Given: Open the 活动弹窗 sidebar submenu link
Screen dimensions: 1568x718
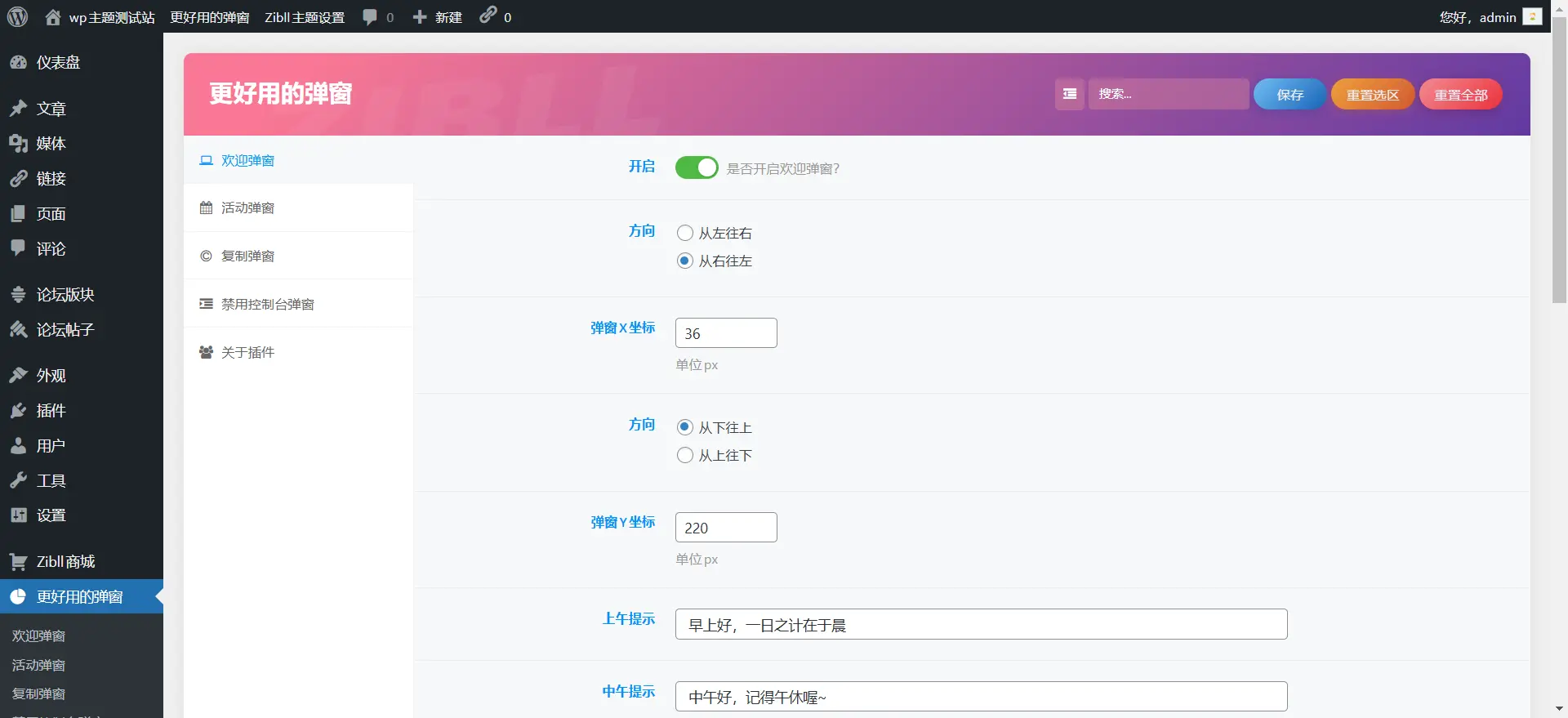Looking at the screenshot, I should click(38, 665).
